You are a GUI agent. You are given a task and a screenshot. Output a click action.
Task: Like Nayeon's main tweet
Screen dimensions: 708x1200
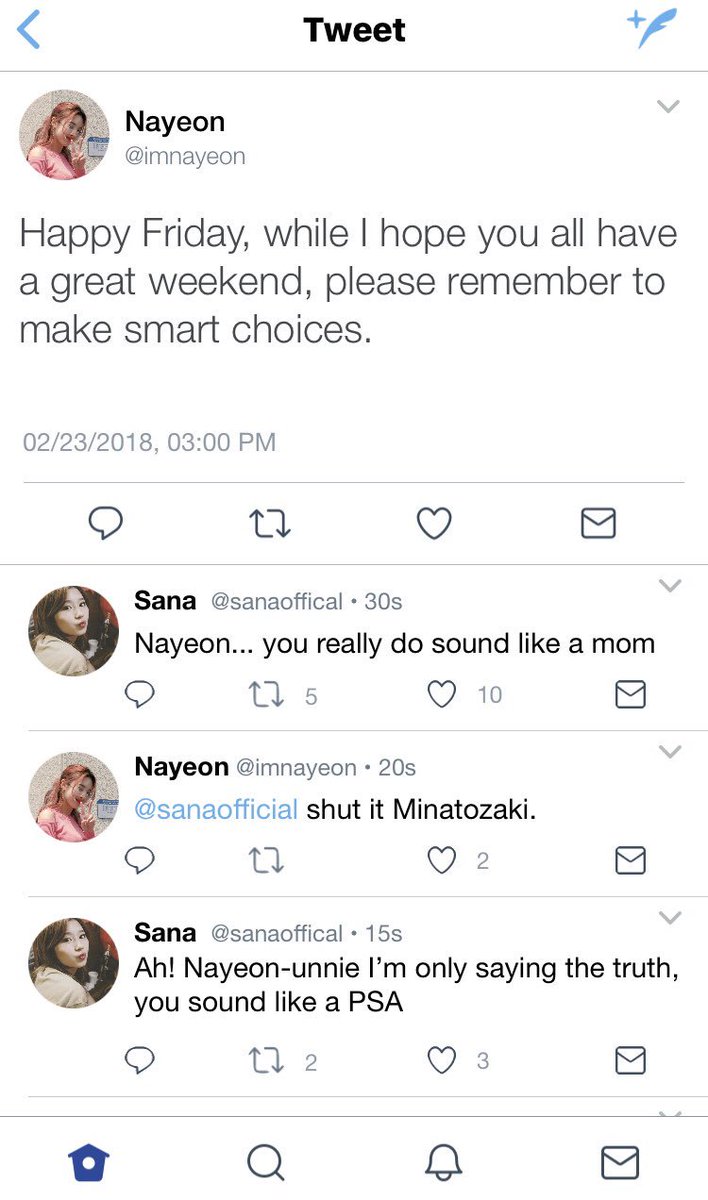coord(434,523)
